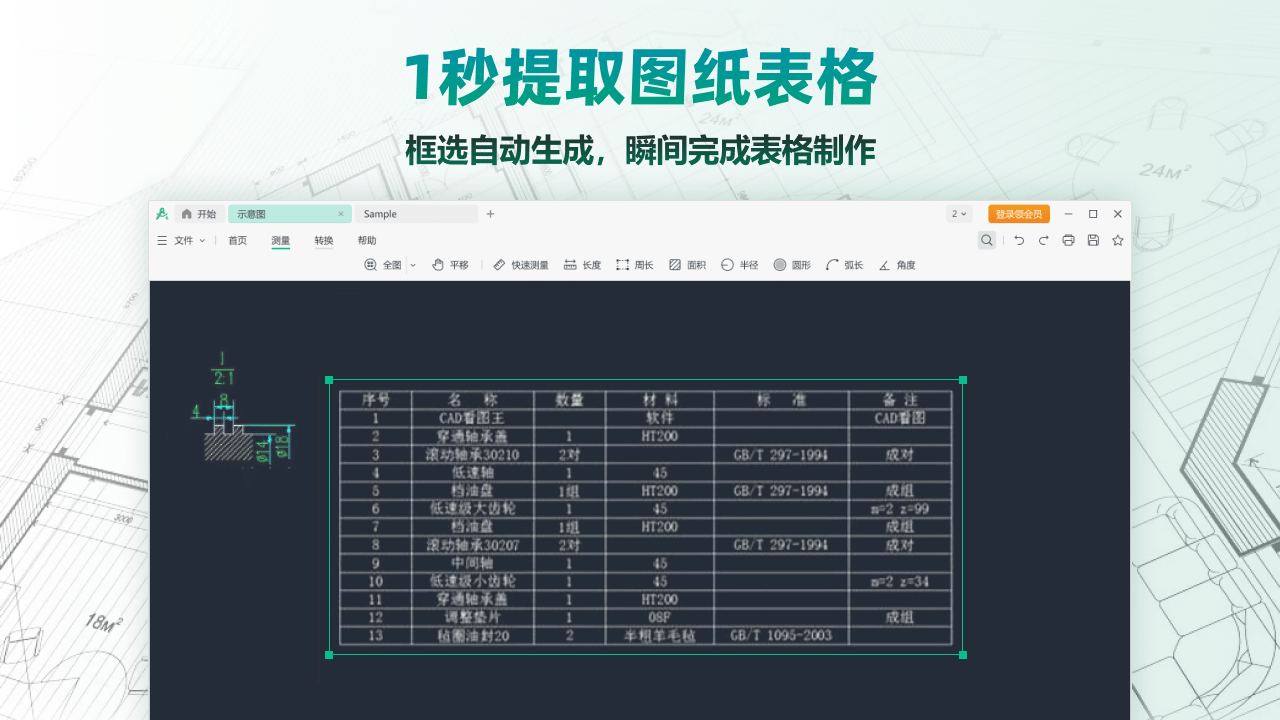The image size is (1280, 720).
Task: Maximize the application window
Action: (x=1093, y=214)
